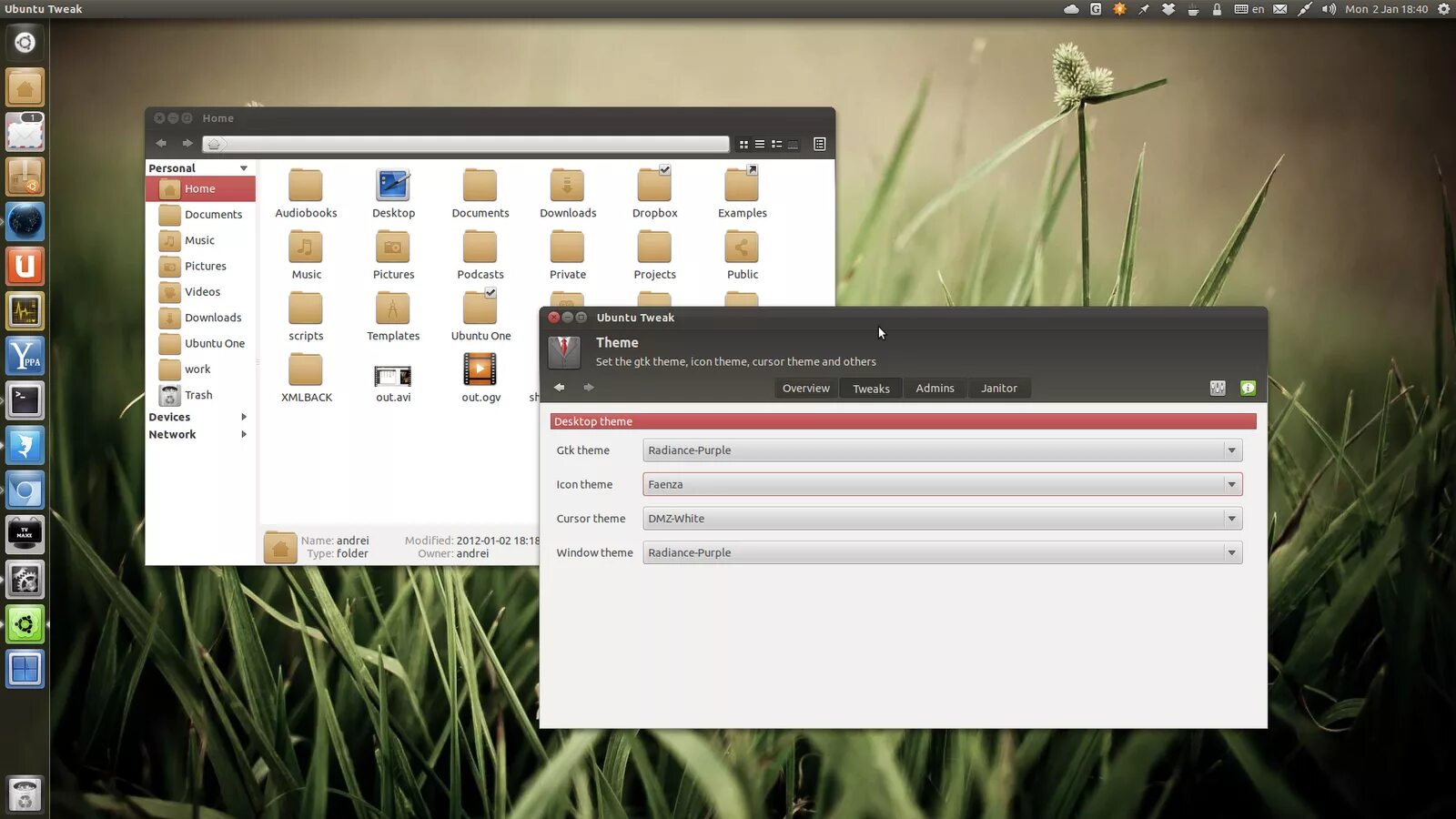Open the clock showing Mon 2 Jan 18:40

coord(1387,9)
